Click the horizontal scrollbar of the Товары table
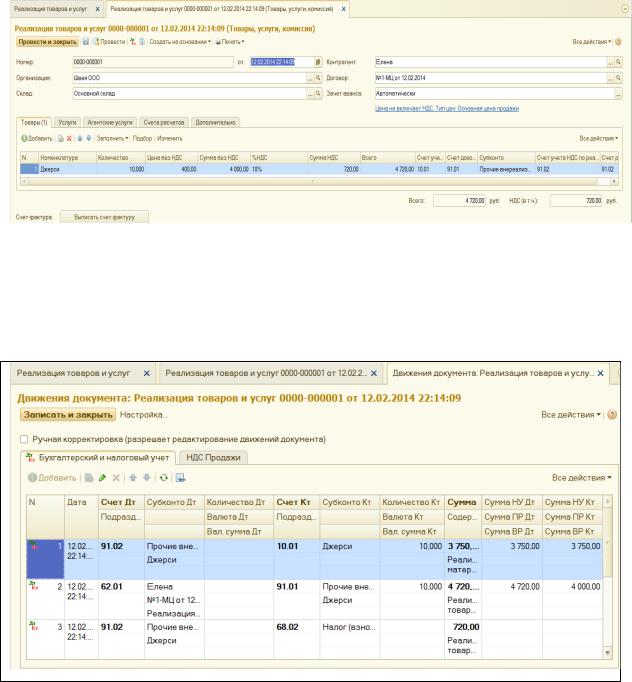The width and height of the screenshot is (632, 682). pyautogui.click(x=319, y=181)
